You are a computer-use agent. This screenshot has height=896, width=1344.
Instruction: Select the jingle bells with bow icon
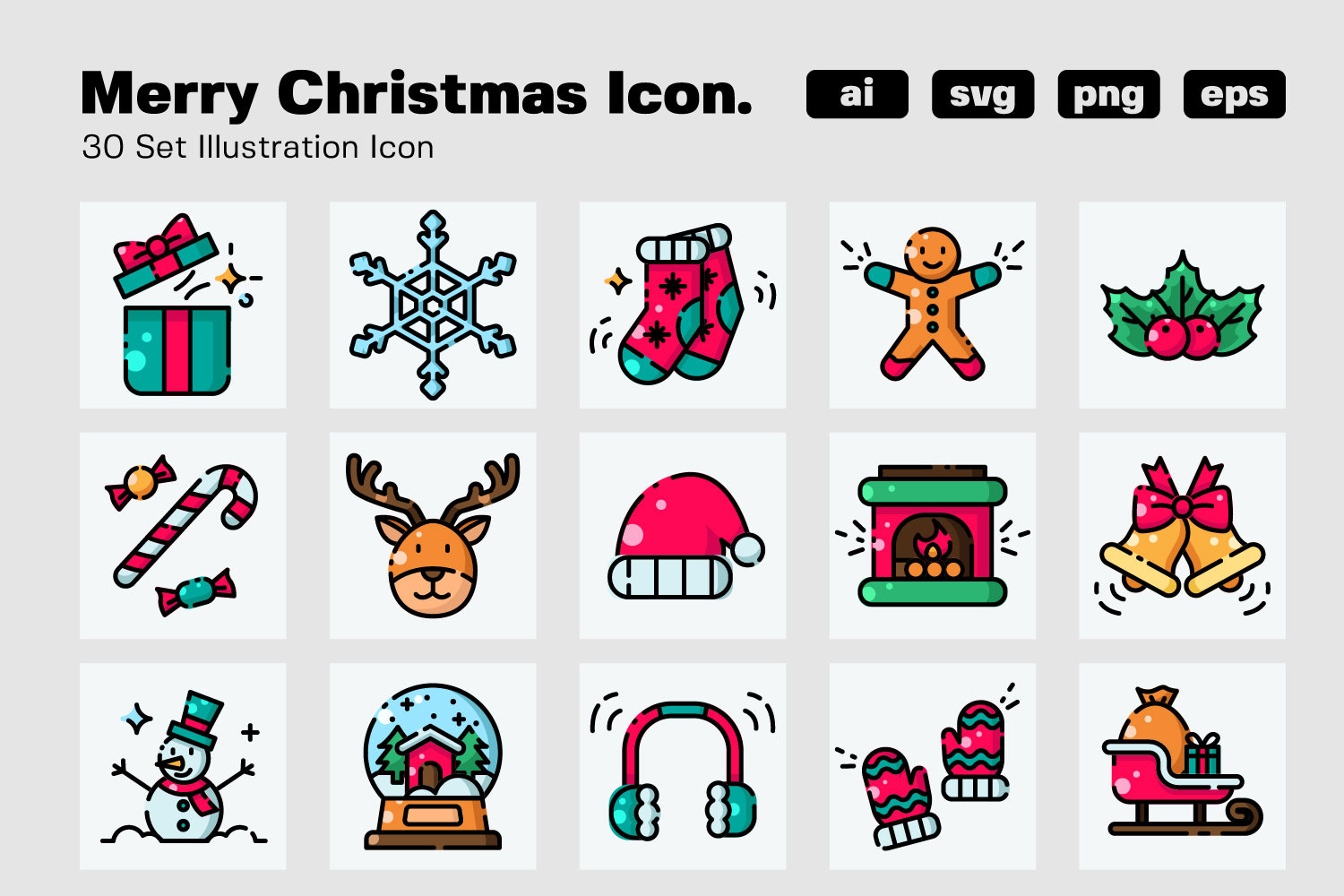(1183, 536)
